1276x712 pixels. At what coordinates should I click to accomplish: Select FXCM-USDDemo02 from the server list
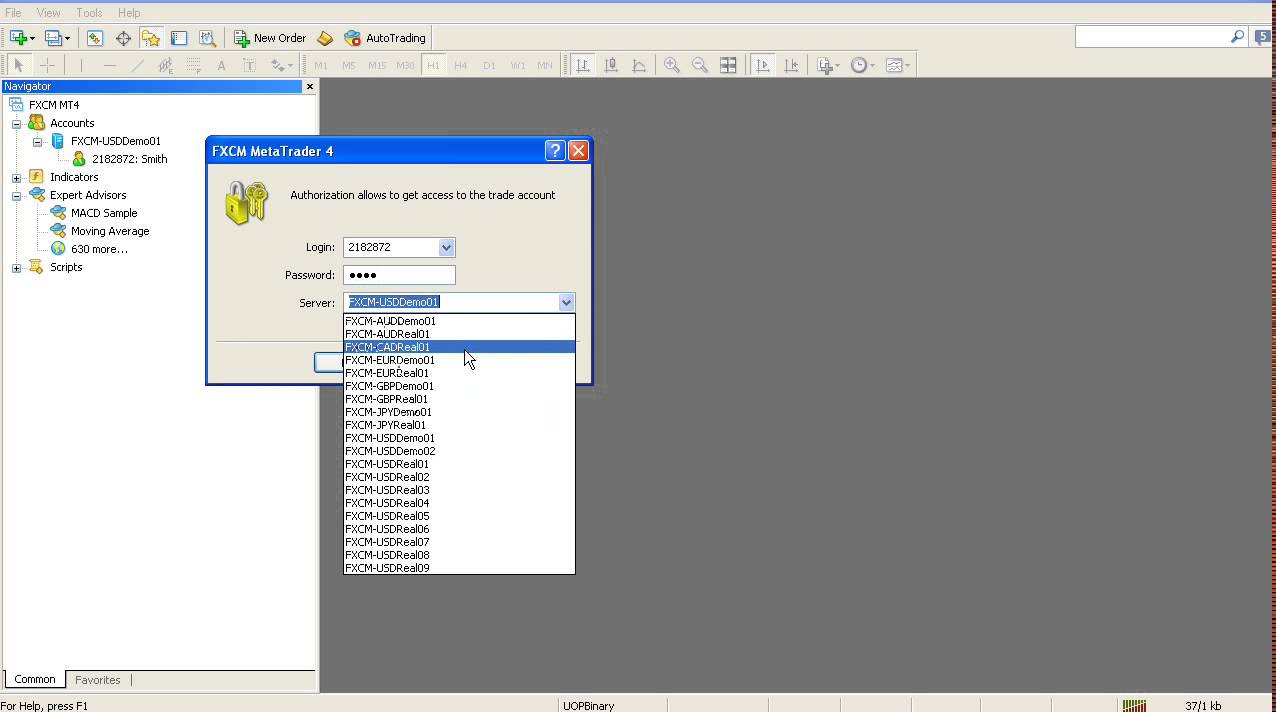[x=459, y=451]
